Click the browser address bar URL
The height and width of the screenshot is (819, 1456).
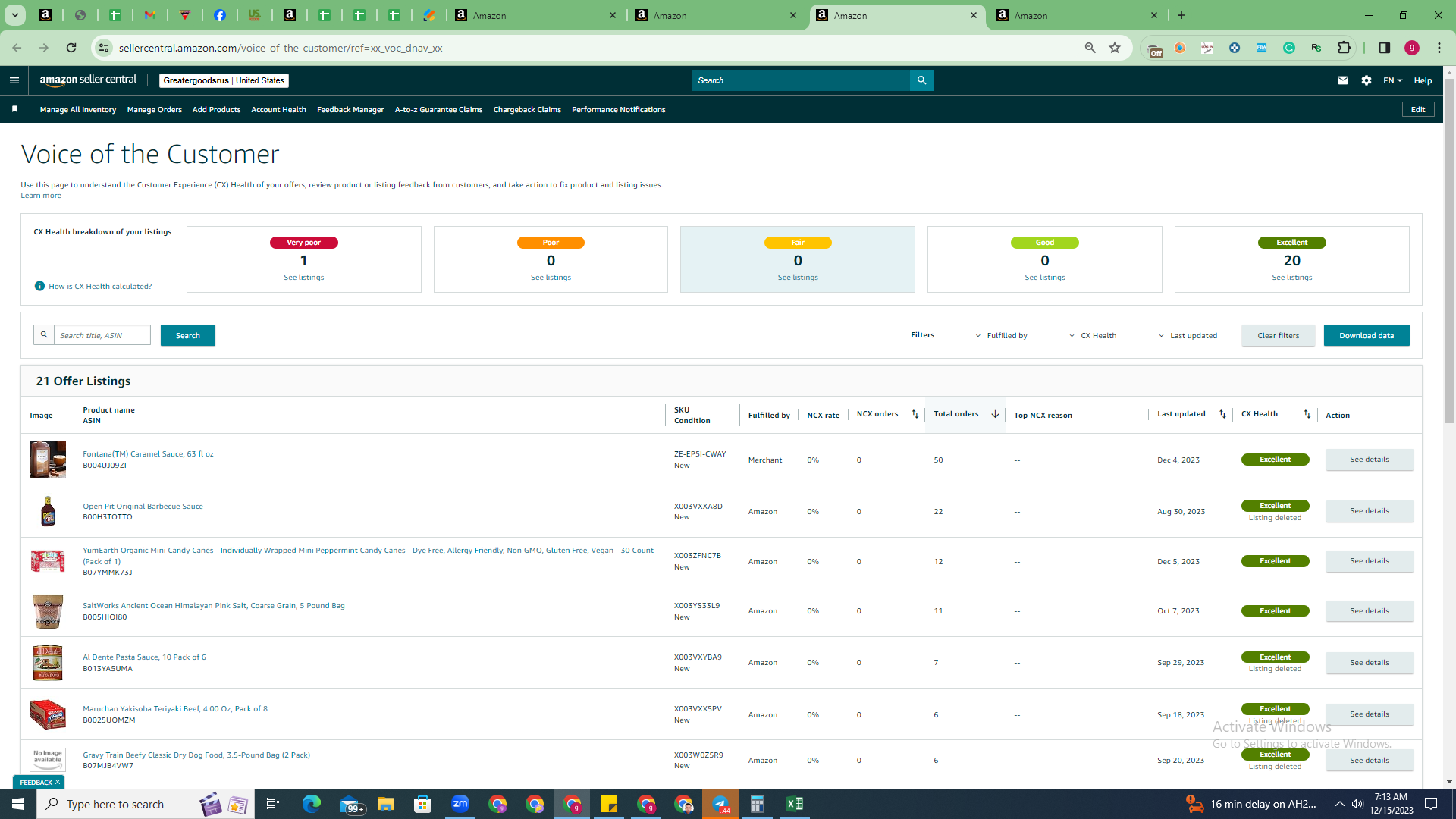(x=281, y=48)
